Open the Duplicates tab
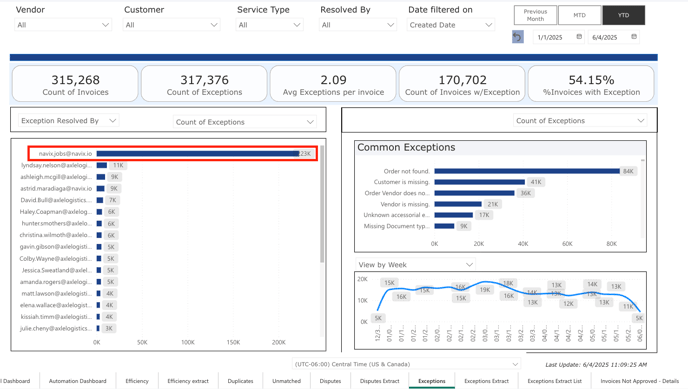Image resolution: width=688 pixels, height=389 pixels. (240, 381)
